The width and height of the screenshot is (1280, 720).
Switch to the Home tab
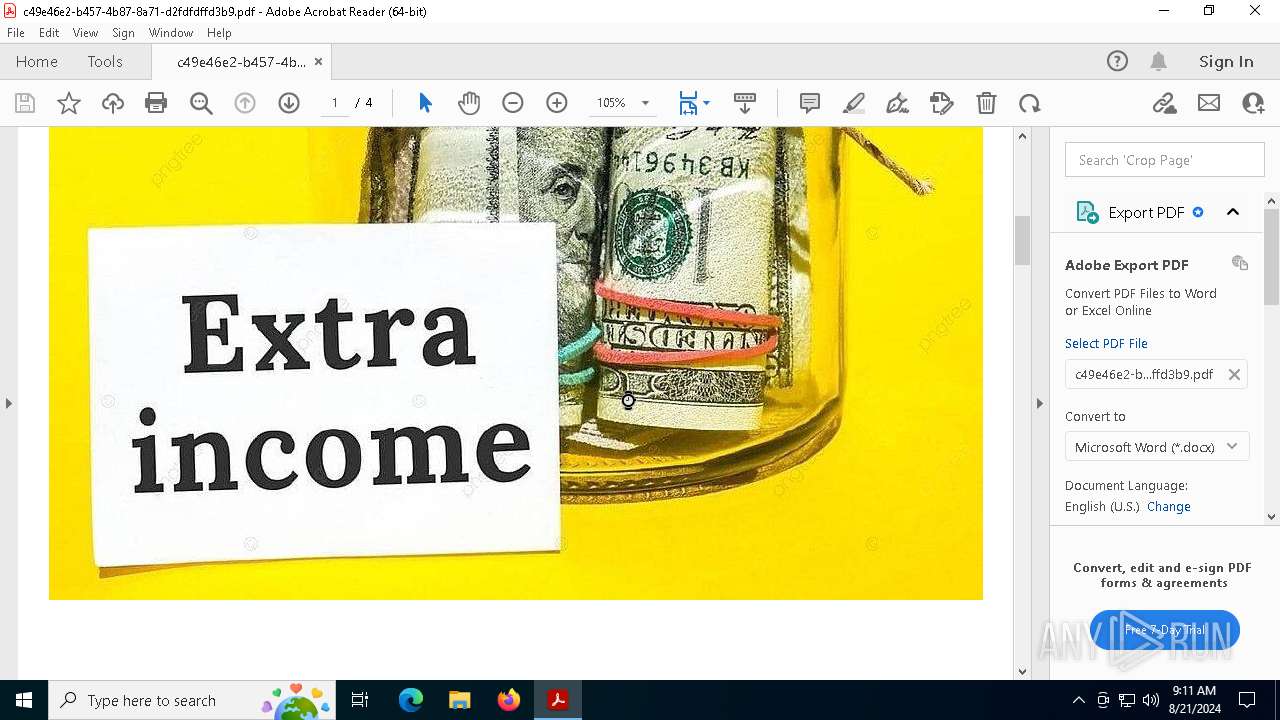[x=37, y=61]
